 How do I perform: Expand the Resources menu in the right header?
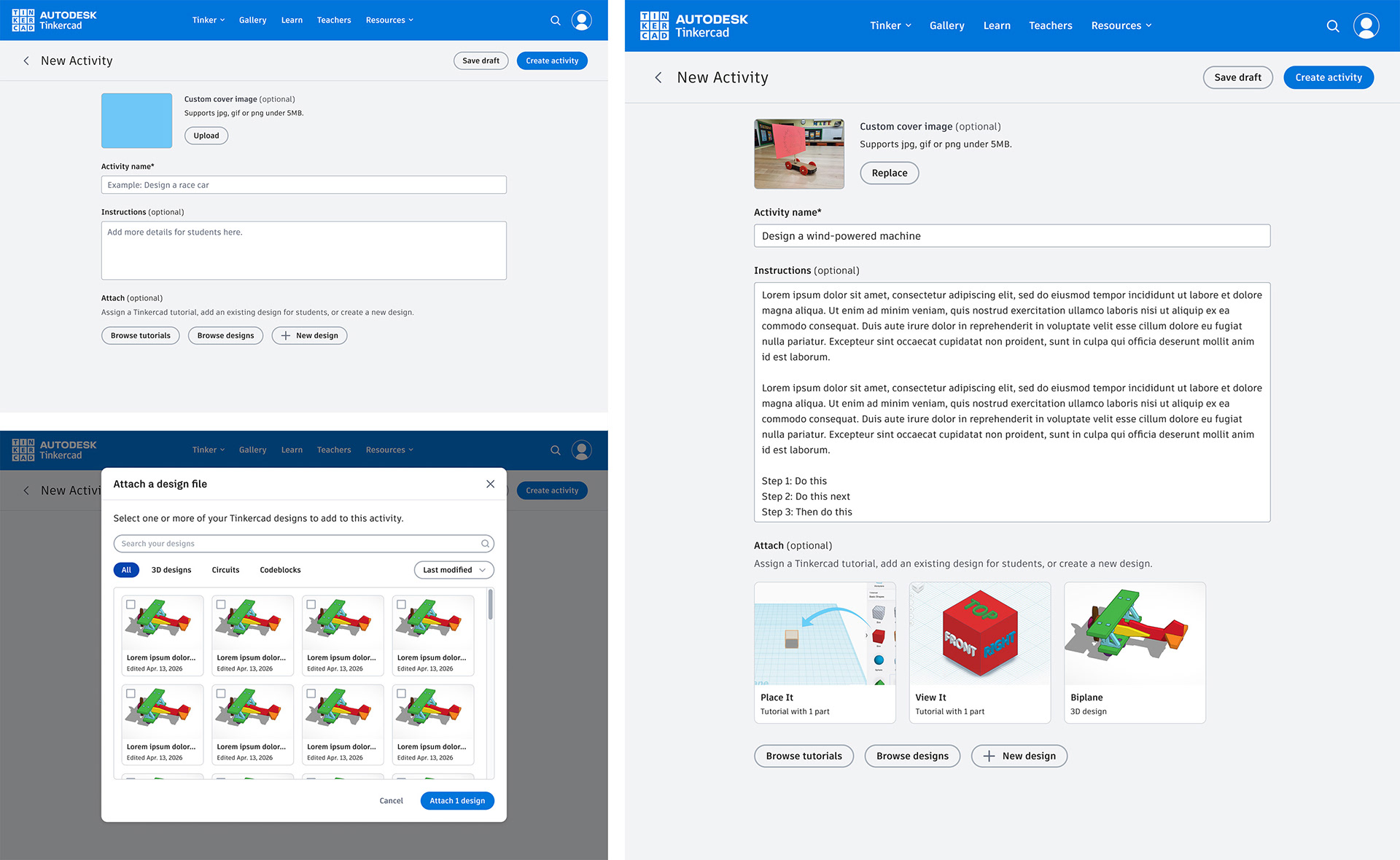1121,26
